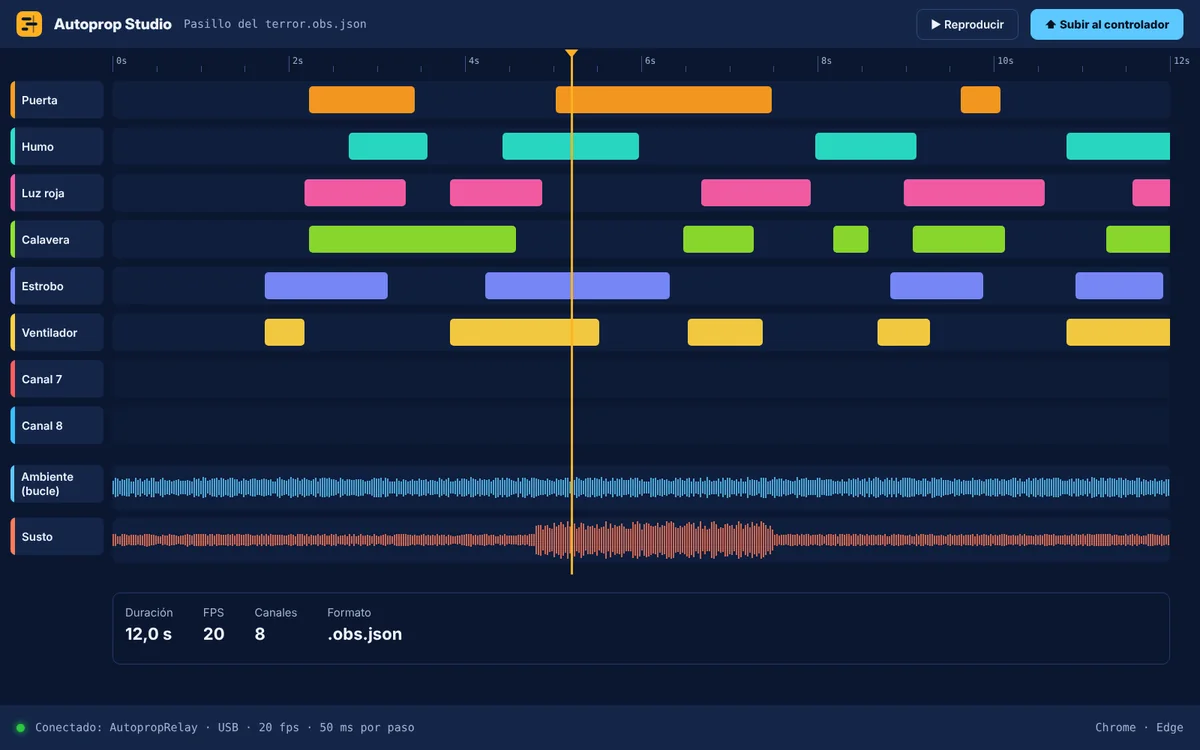Select the Ventilador track label
Image resolution: width=1200 pixels, height=750 pixels.
pos(57,332)
